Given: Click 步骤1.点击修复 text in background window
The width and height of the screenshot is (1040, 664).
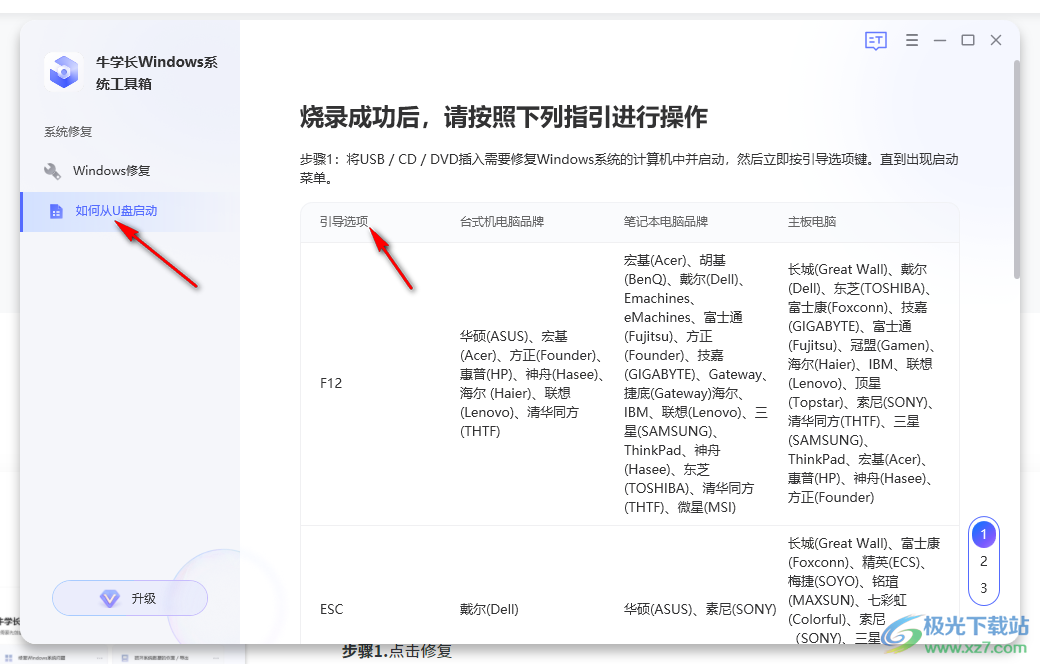Looking at the screenshot, I should click(x=397, y=651).
